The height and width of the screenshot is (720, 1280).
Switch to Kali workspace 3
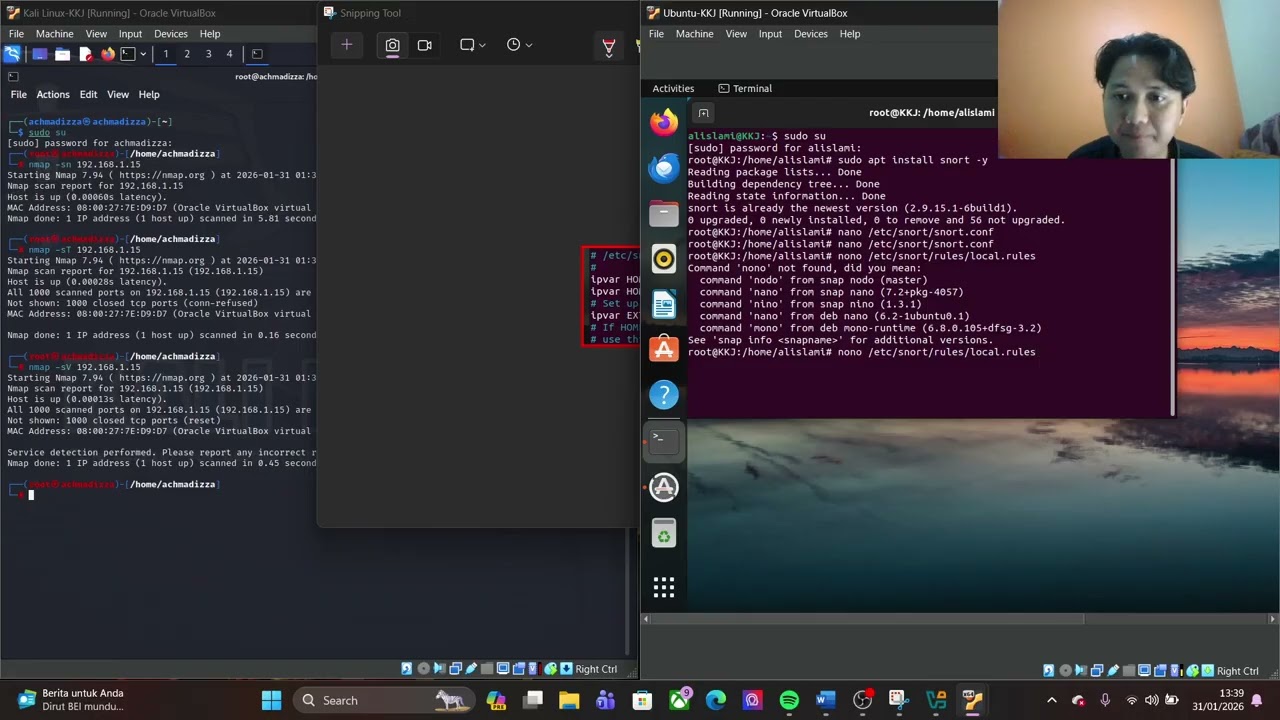click(x=208, y=54)
